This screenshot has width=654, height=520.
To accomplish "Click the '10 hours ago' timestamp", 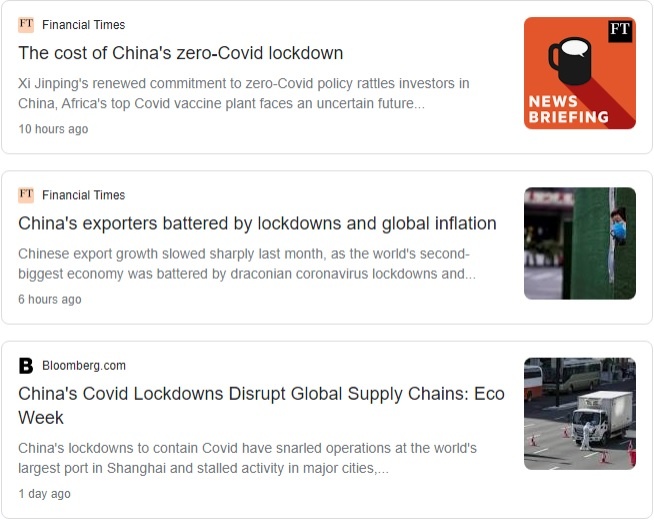I will pyautogui.click(x=53, y=129).
